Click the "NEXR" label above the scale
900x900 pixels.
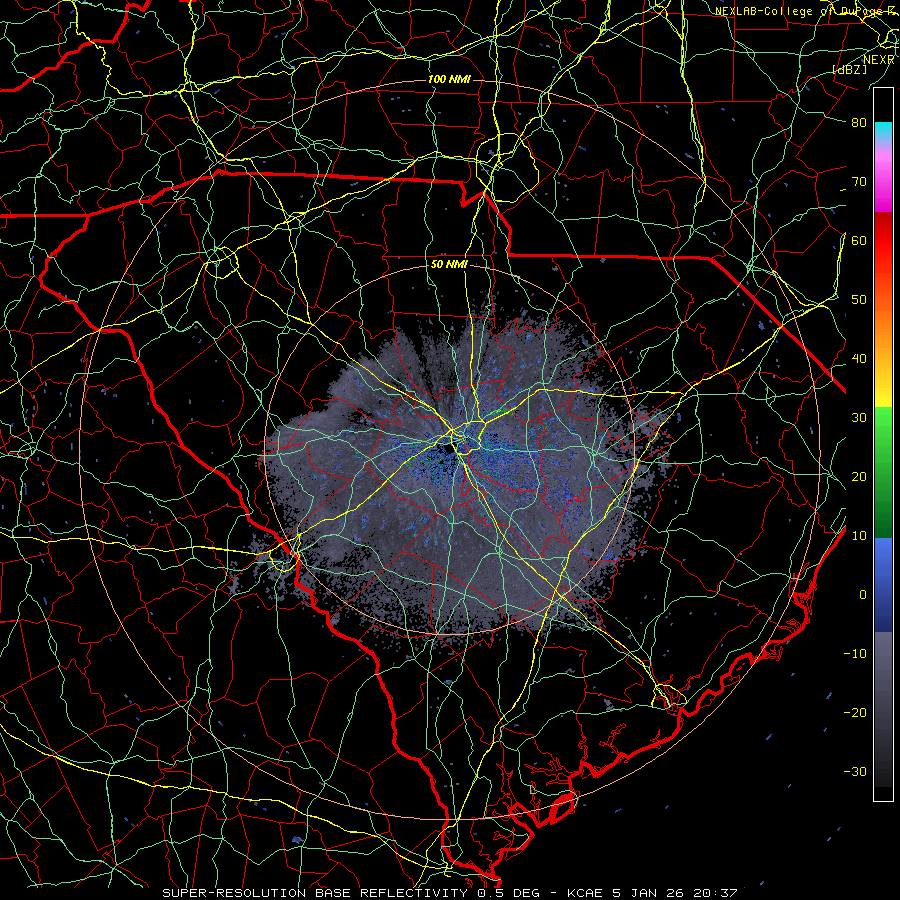pyautogui.click(x=878, y=60)
